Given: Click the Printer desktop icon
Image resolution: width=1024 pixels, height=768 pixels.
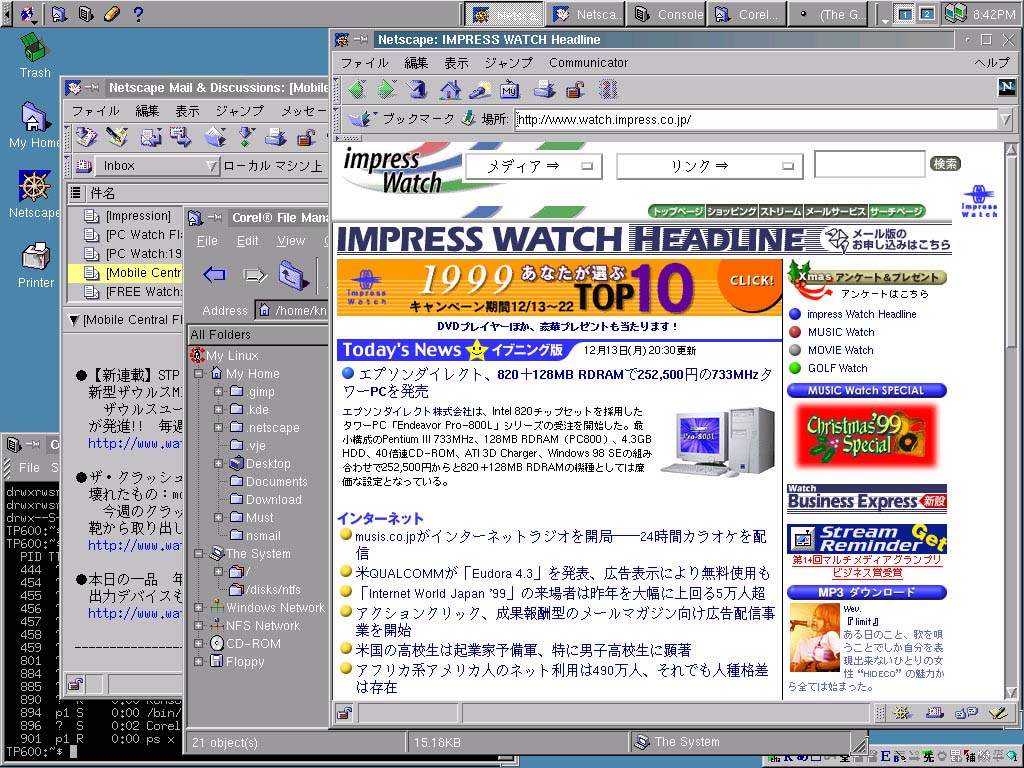Looking at the screenshot, I should (x=36, y=264).
